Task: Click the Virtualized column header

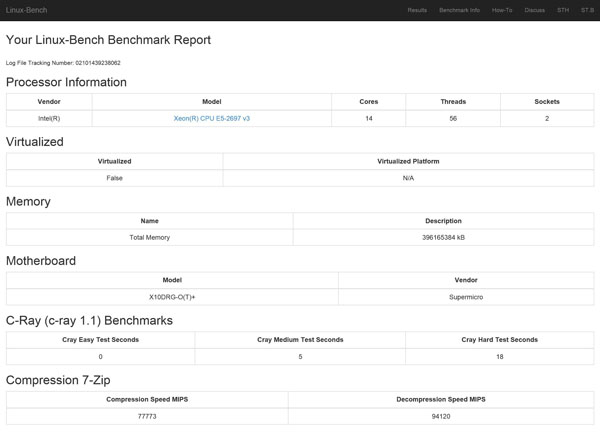Action: click(114, 161)
